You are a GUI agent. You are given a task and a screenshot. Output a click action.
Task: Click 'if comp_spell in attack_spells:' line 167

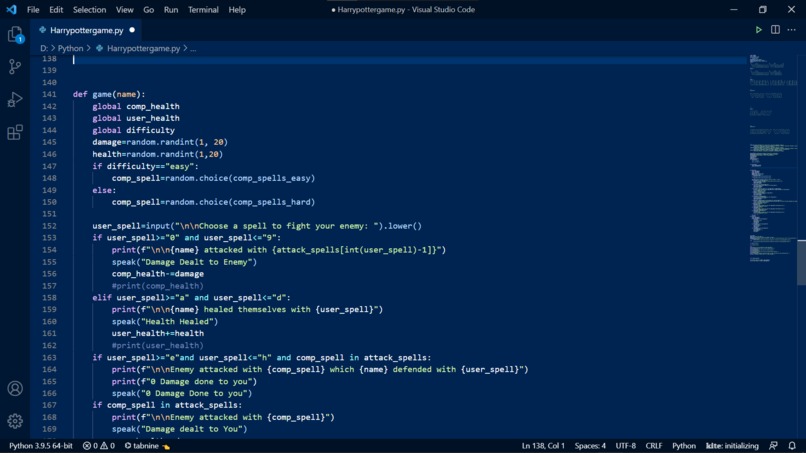167,405
